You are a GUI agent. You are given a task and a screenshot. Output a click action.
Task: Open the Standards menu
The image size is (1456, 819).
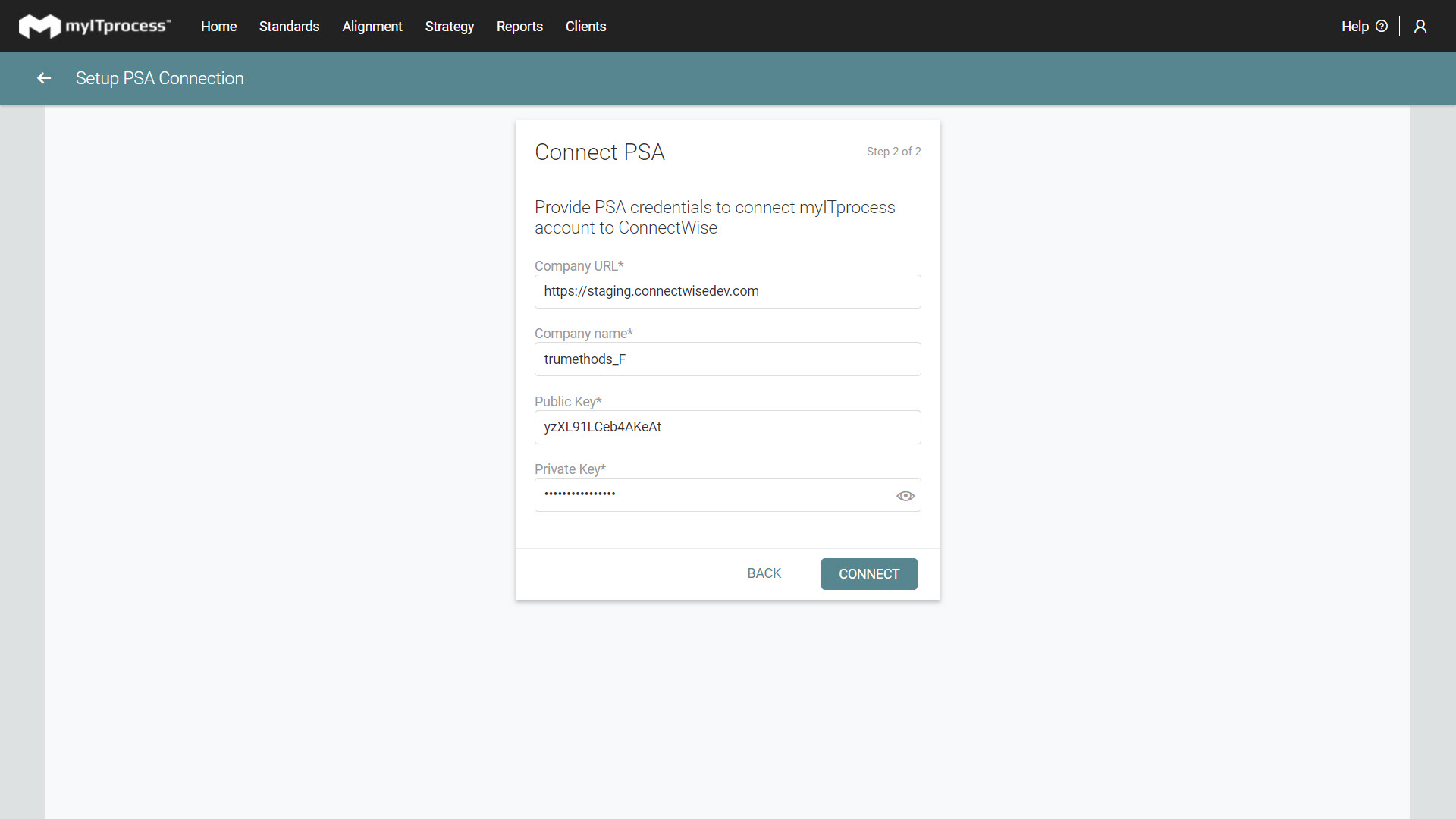(x=289, y=27)
